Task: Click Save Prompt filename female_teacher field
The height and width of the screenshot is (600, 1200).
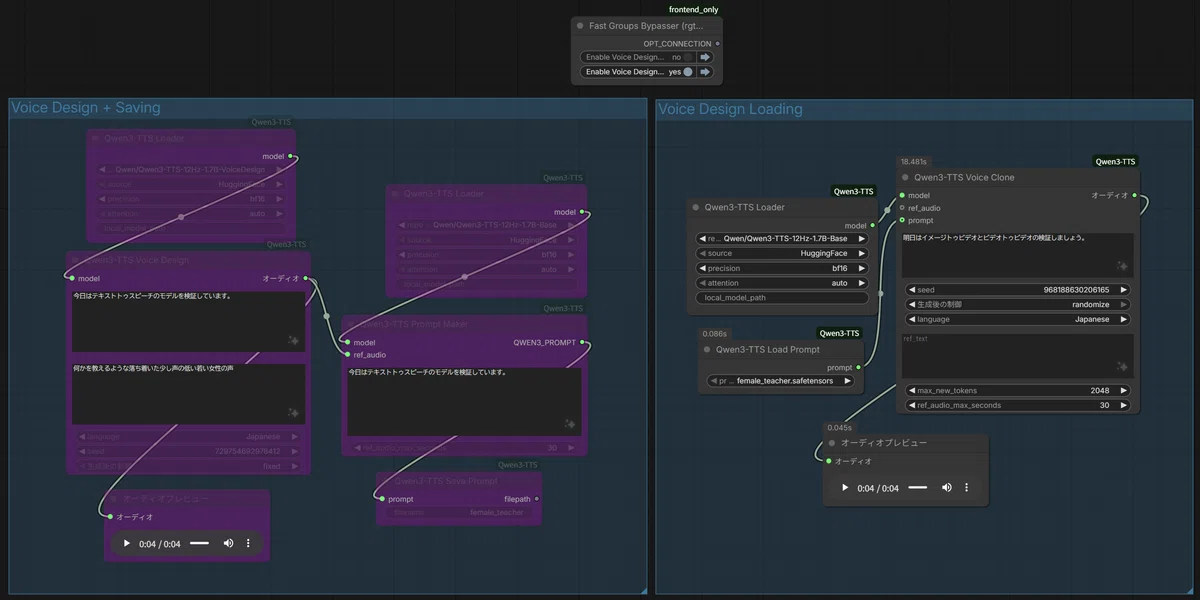Action: pos(461,513)
